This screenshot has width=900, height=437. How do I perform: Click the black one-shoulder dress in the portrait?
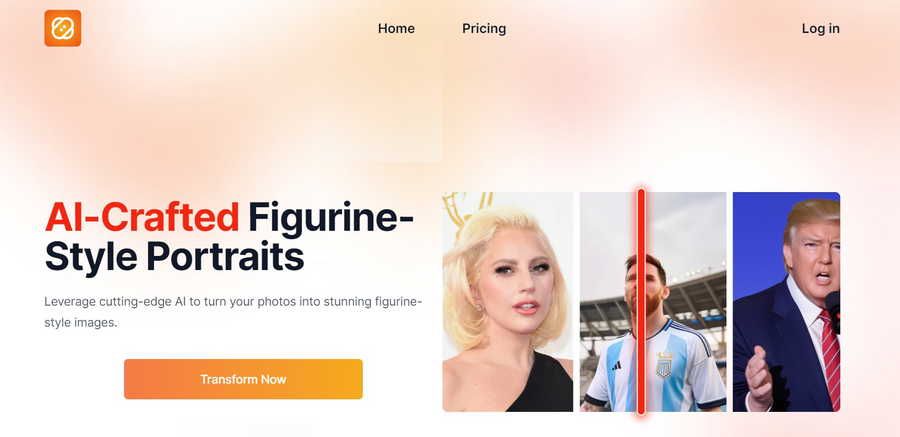tap(541, 384)
